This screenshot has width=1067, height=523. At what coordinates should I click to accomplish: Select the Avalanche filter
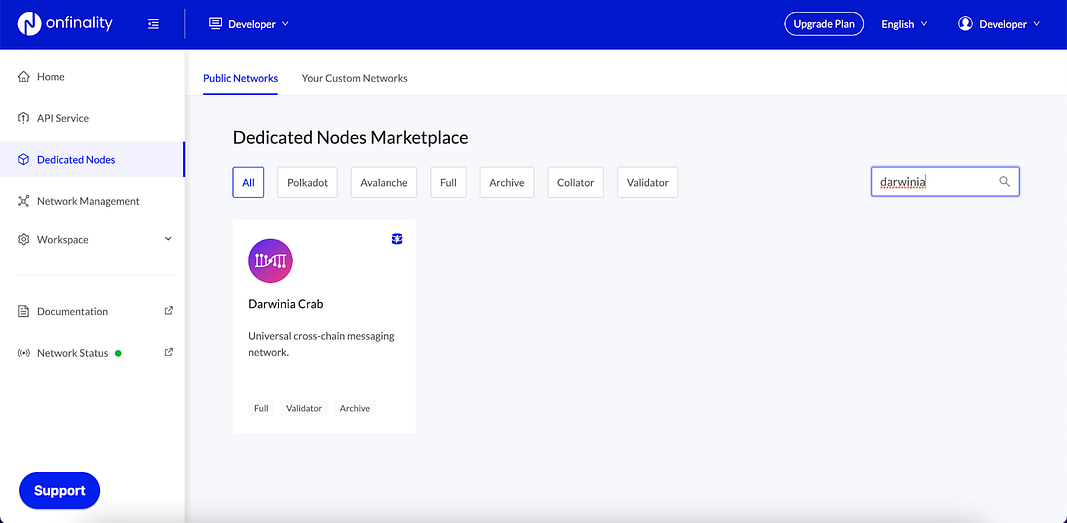(384, 182)
